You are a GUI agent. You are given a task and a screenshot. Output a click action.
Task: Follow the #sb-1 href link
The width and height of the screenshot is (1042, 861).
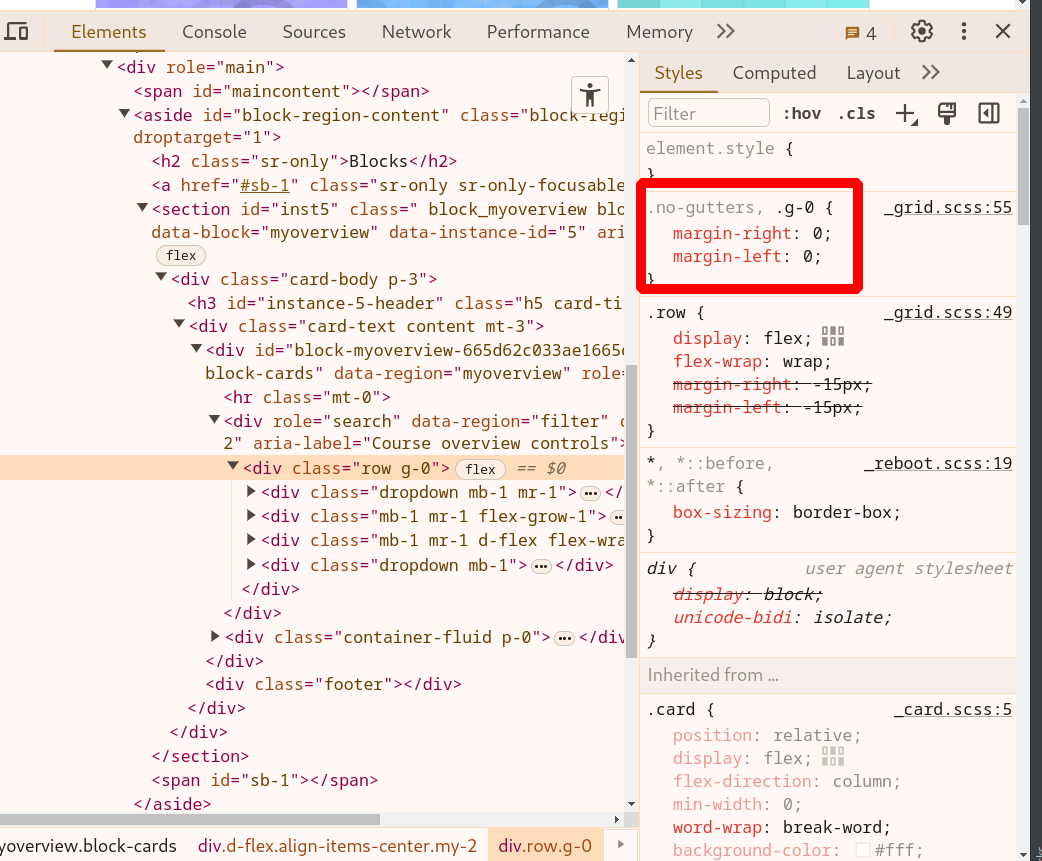264,185
